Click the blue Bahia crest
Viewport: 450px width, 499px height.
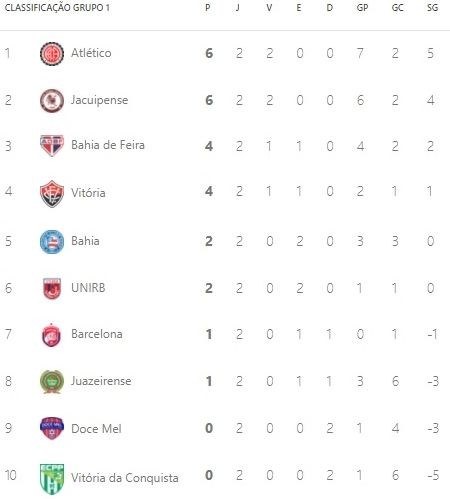coord(52,241)
